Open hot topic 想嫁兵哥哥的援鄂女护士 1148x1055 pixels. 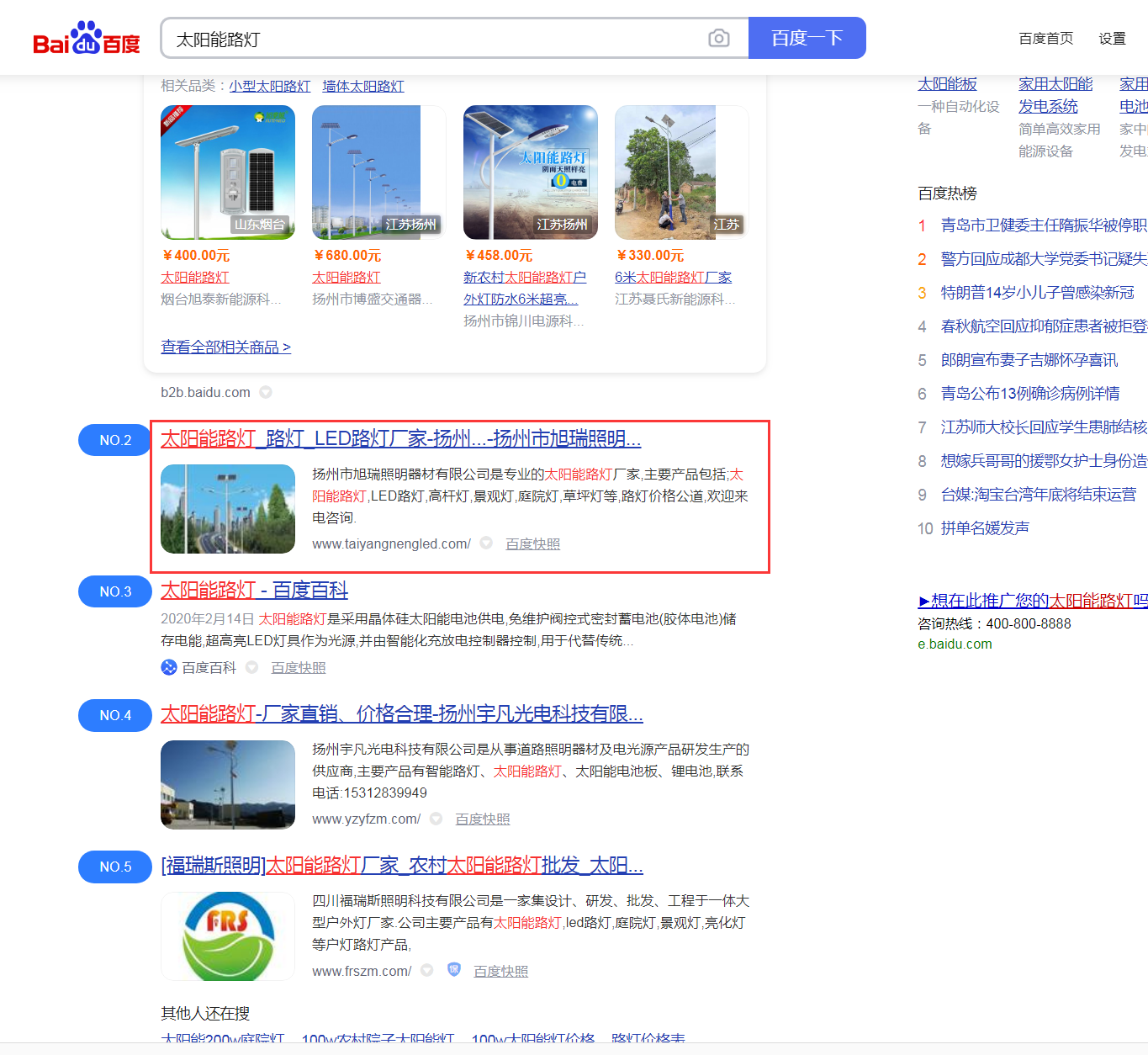(x=1044, y=461)
